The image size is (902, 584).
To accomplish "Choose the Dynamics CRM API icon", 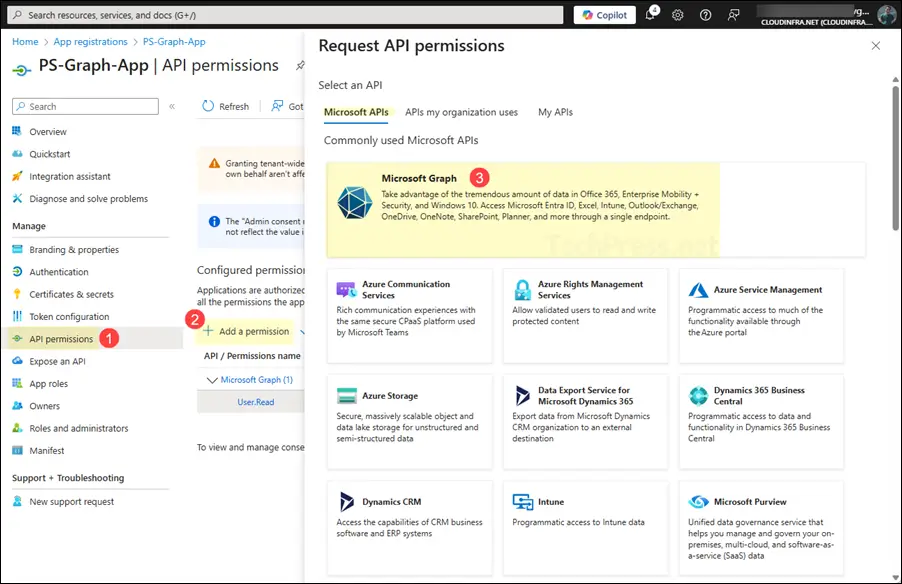I will pos(347,502).
